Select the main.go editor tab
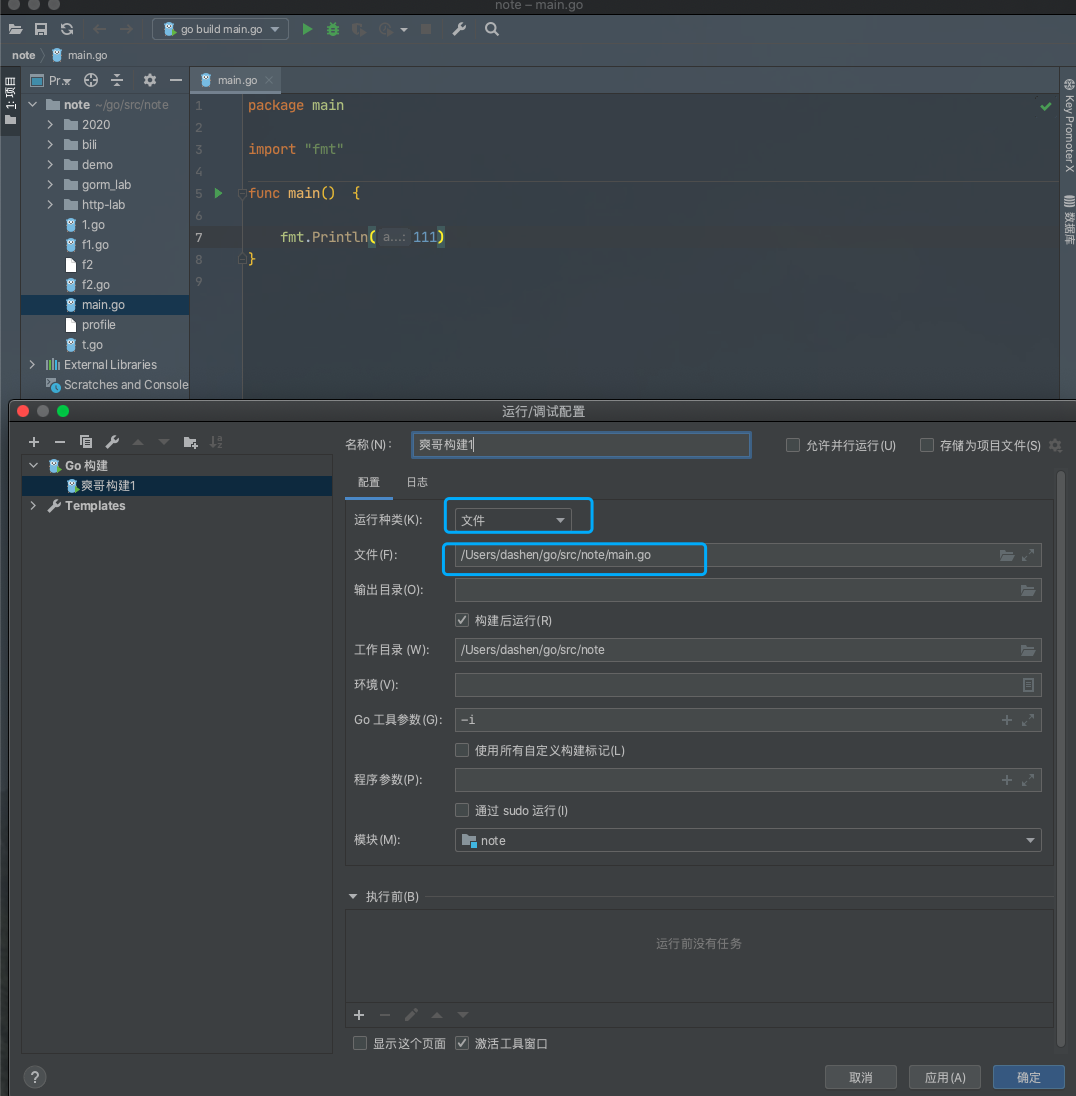Viewport: 1076px width, 1096px height. [236, 80]
